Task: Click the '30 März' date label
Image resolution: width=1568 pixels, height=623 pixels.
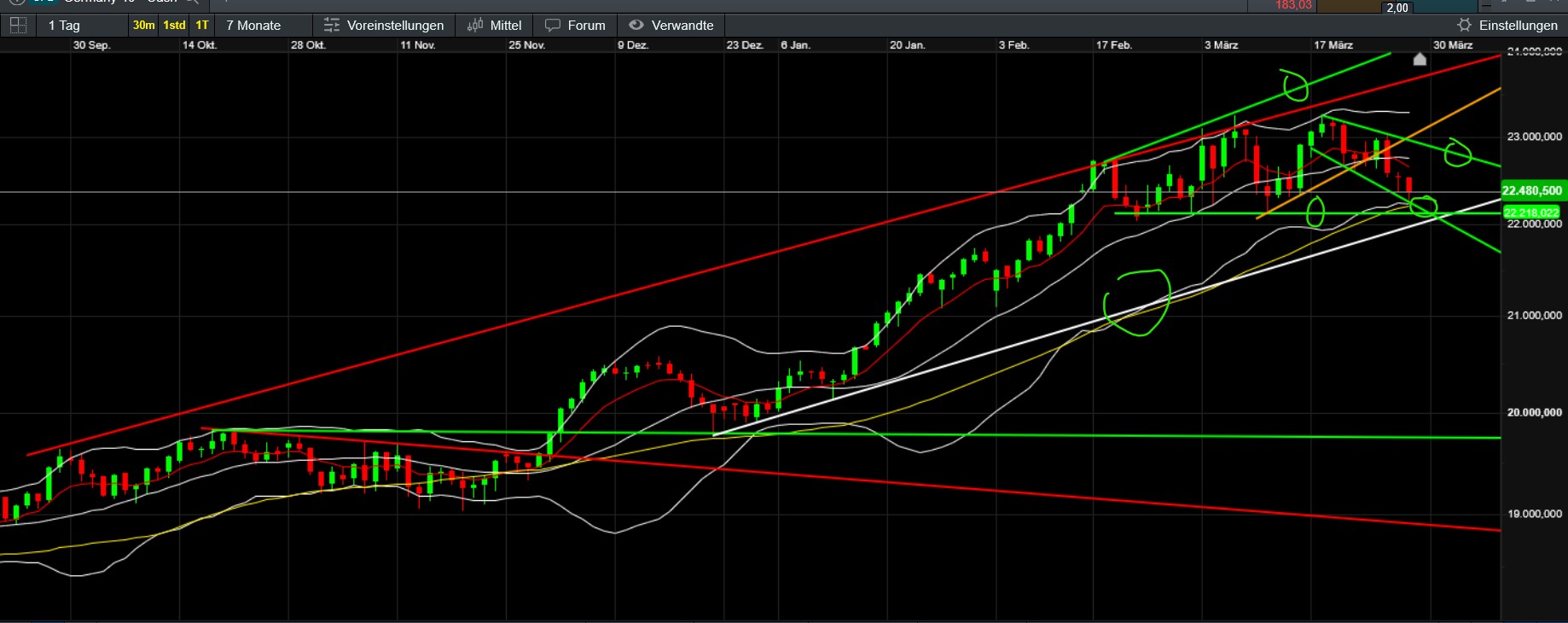Action: [1453, 45]
